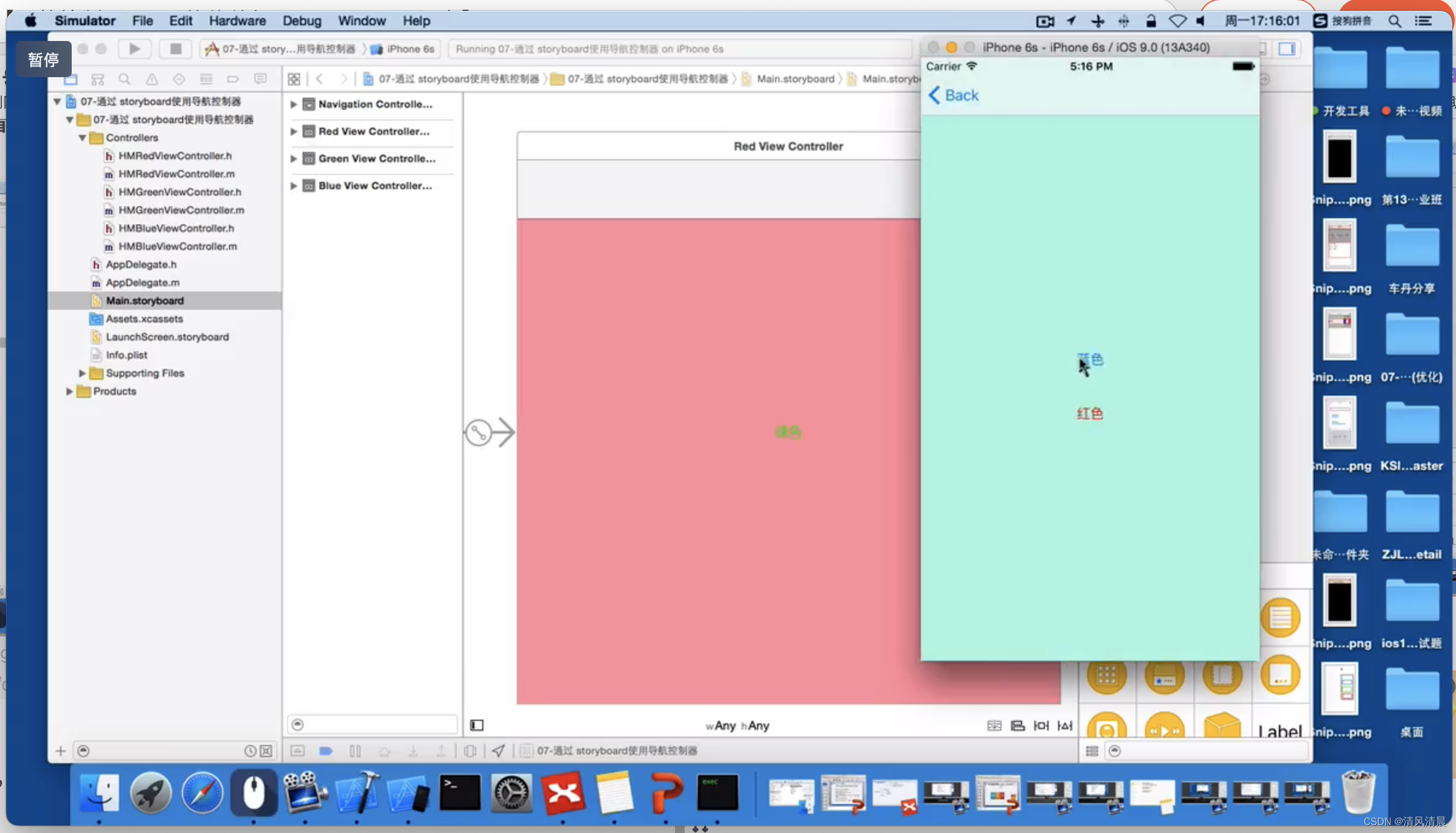Image resolution: width=1456 pixels, height=833 pixels.
Task: Select w:Any h:Any size class toggle
Action: [x=735, y=724]
